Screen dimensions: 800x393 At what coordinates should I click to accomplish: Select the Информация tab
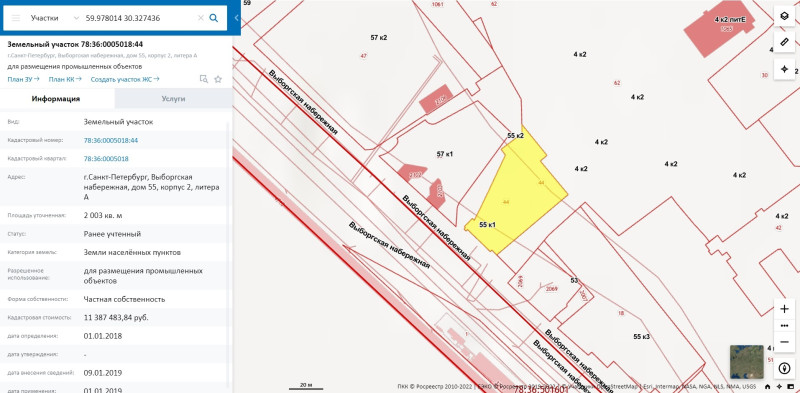[x=56, y=99]
